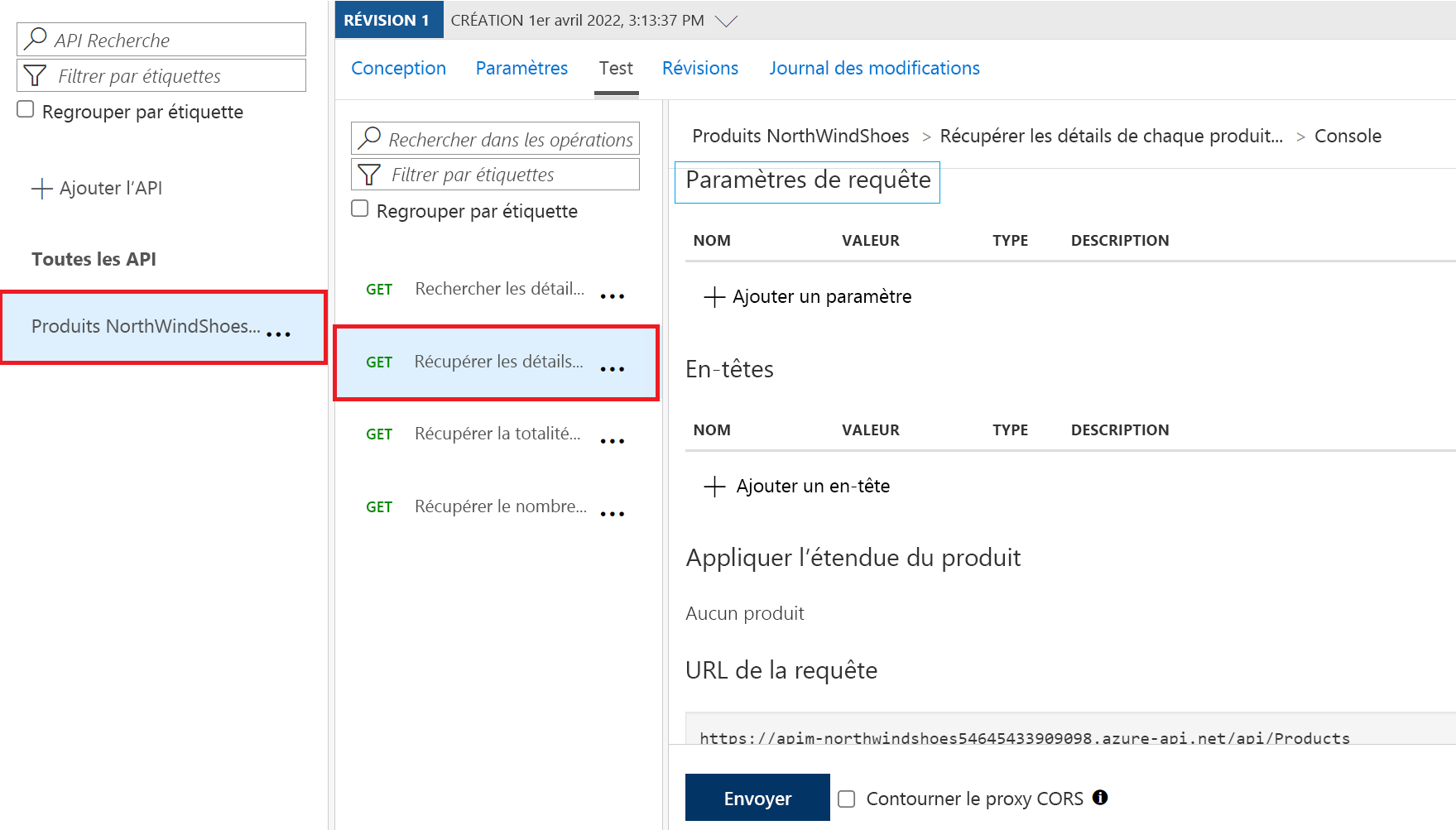This screenshot has width=1456, height=830.
Task: Open ellipsis menu for Rechercher les détail operation
Action: pos(613,296)
